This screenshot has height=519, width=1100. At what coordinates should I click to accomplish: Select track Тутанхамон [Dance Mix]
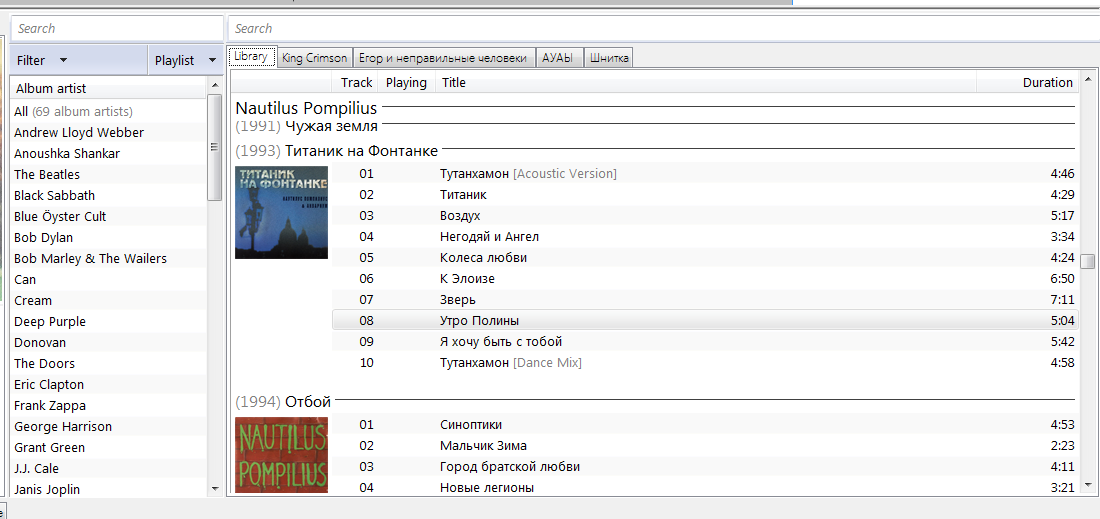click(x=705, y=363)
